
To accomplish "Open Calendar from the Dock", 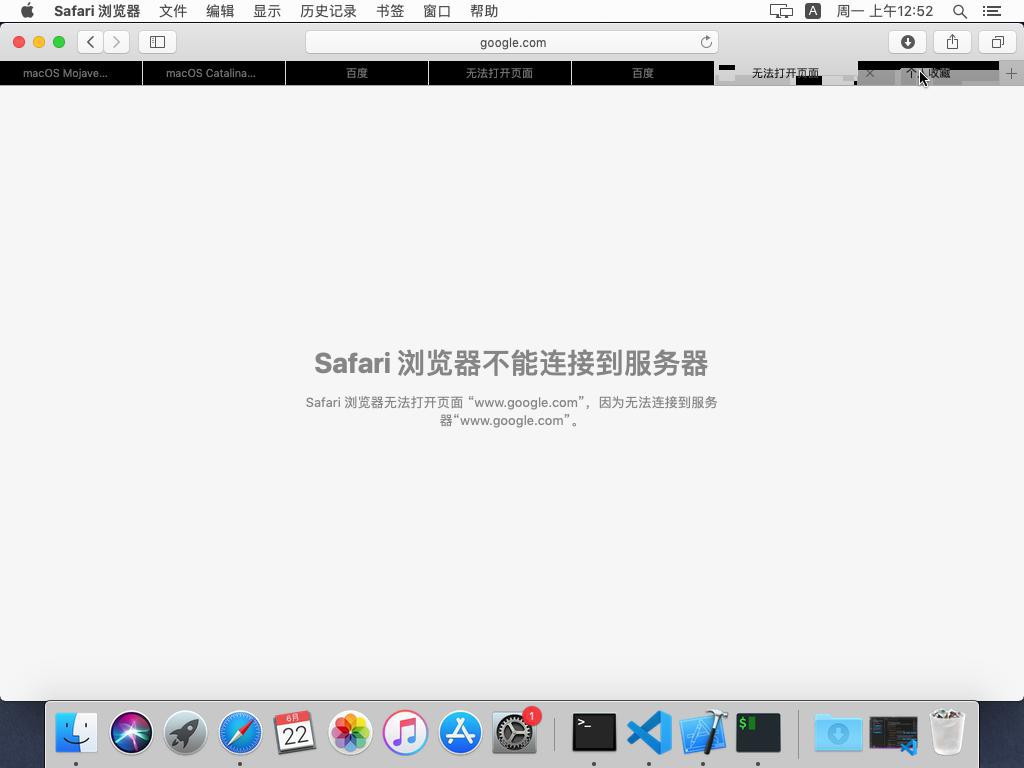I will [x=295, y=732].
